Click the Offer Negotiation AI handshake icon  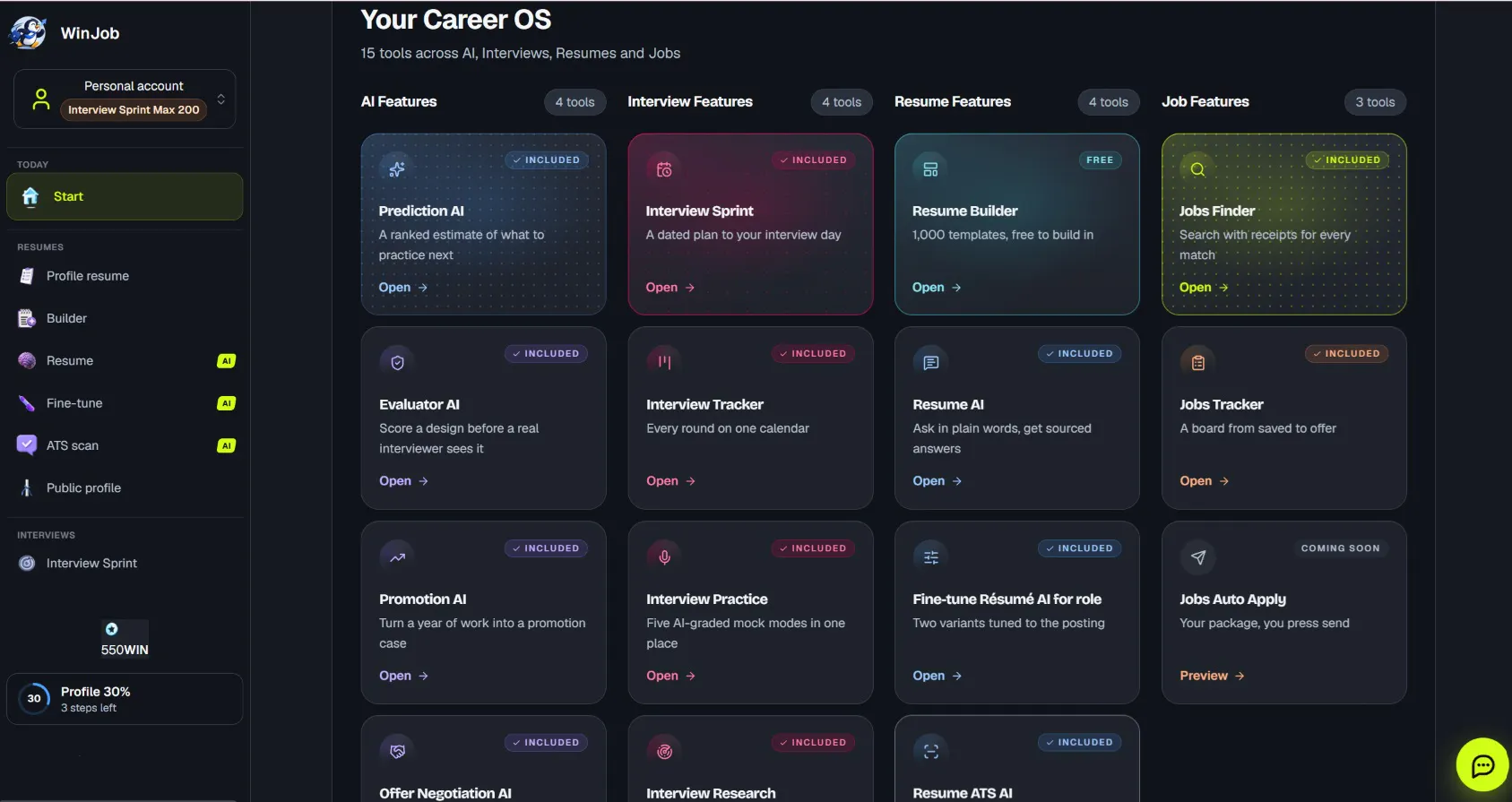397,751
